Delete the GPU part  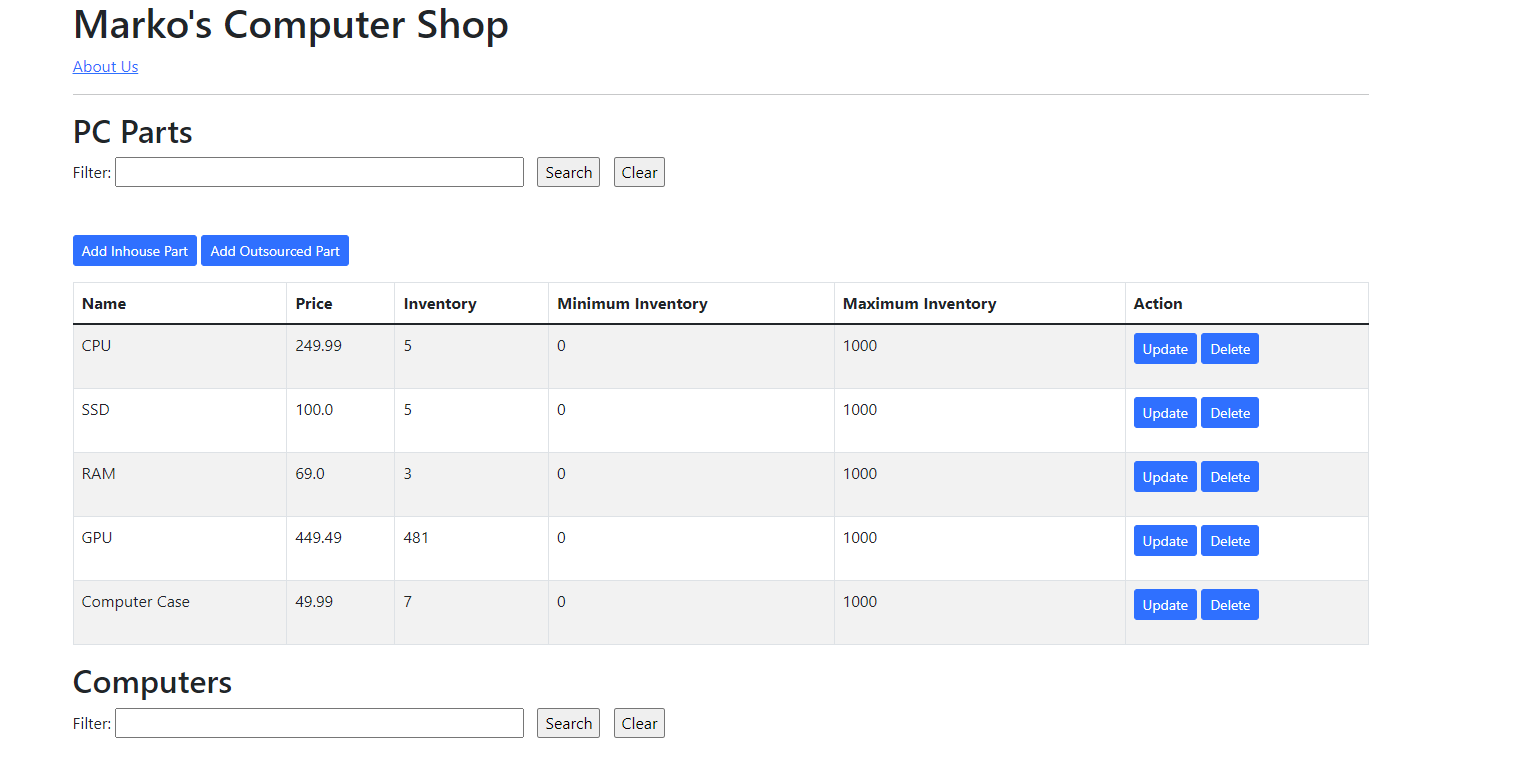tap(1229, 540)
